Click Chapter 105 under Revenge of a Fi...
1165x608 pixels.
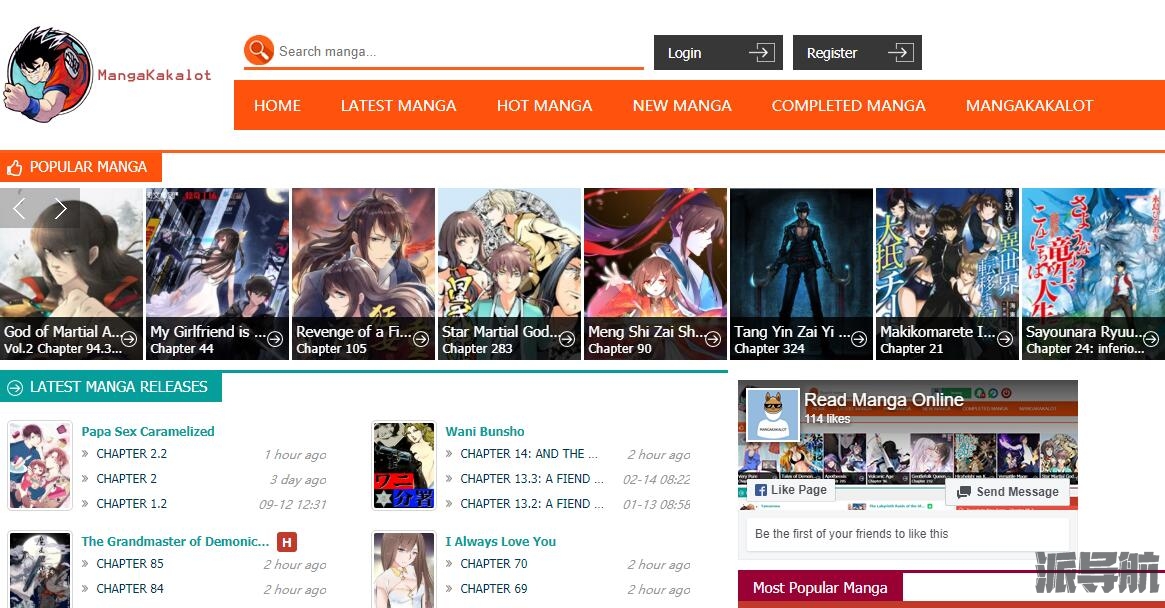coord(331,349)
